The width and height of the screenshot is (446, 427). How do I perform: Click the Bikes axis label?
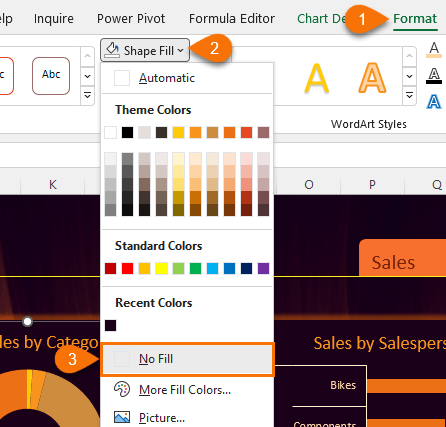[x=343, y=385]
